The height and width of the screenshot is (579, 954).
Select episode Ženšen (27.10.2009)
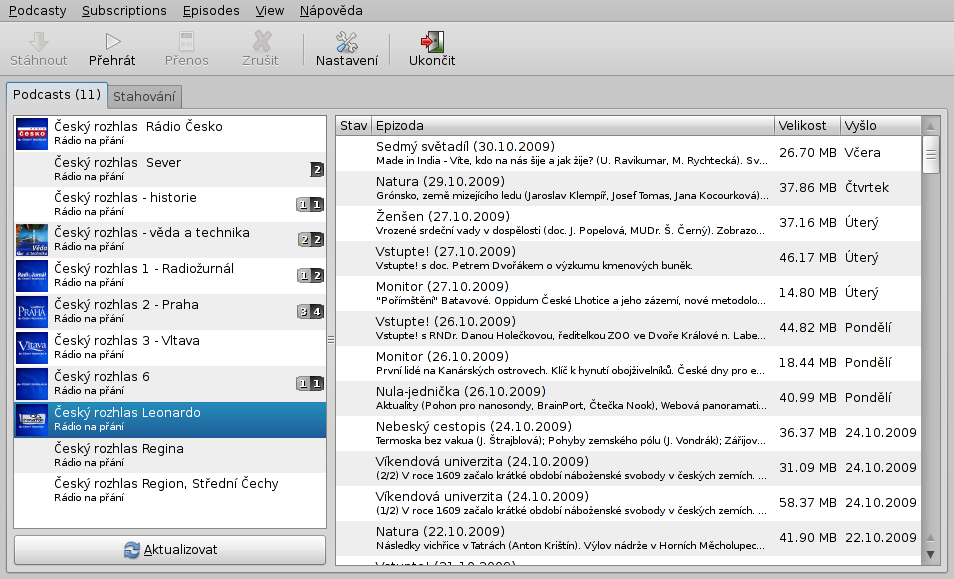pyautogui.click(x=628, y=223)
